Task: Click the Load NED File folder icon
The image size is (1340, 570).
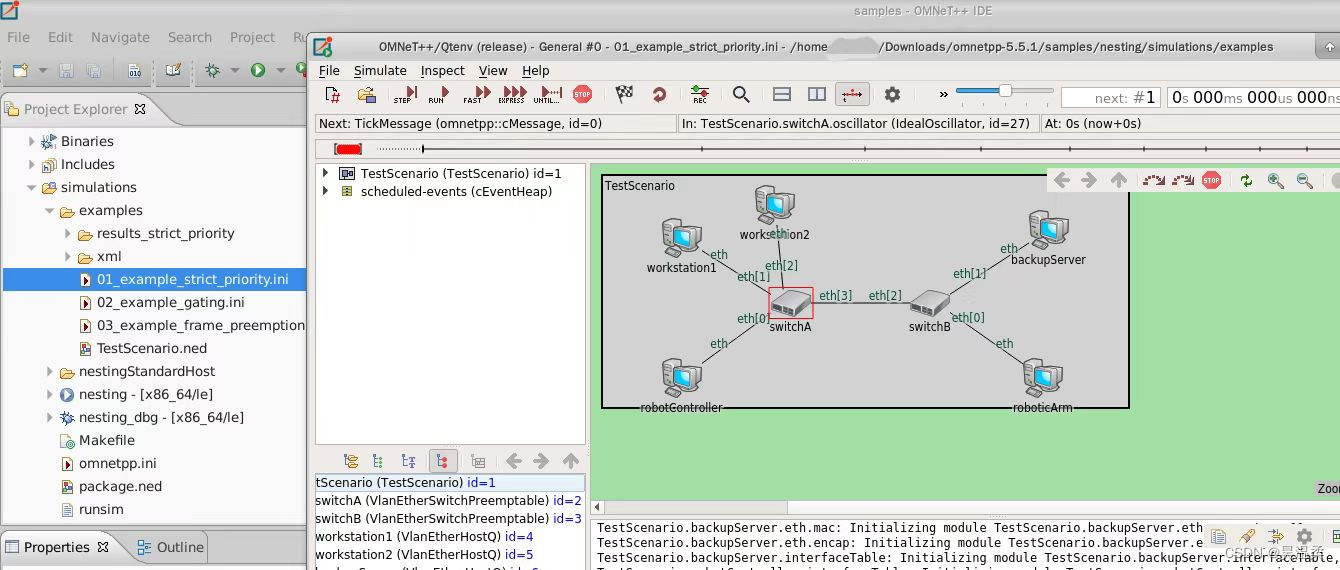Action: point(367,94)
